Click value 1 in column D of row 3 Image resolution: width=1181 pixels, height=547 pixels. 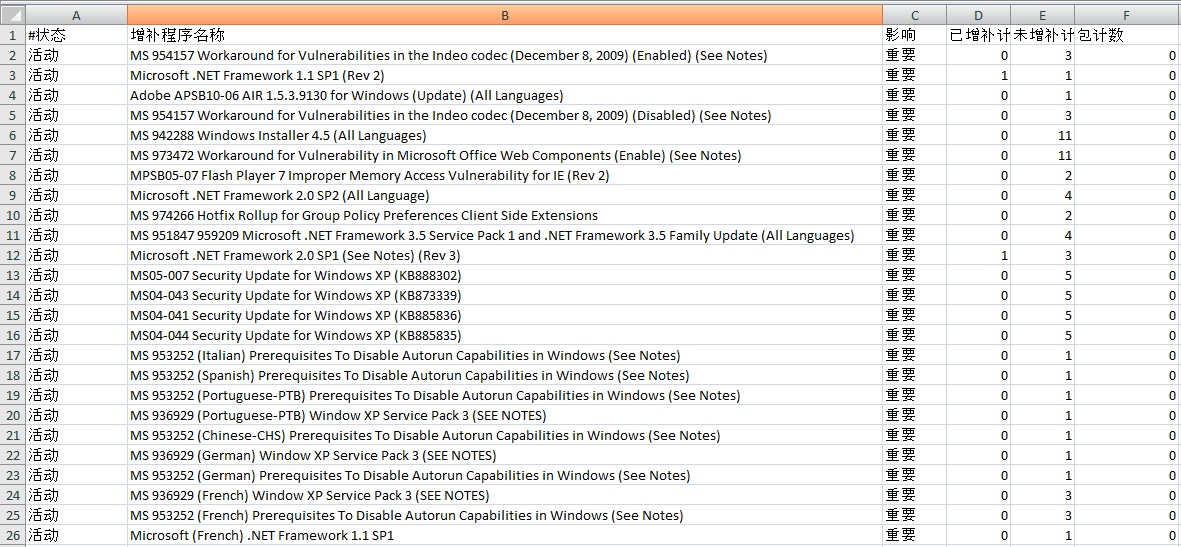(x=978, y=75)
